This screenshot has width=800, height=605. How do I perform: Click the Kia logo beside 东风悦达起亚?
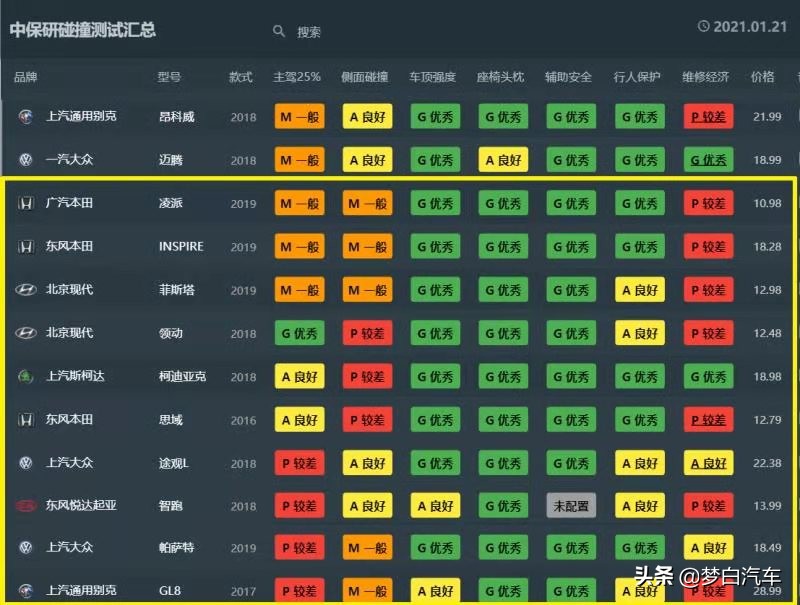click(x=26, y=506)
